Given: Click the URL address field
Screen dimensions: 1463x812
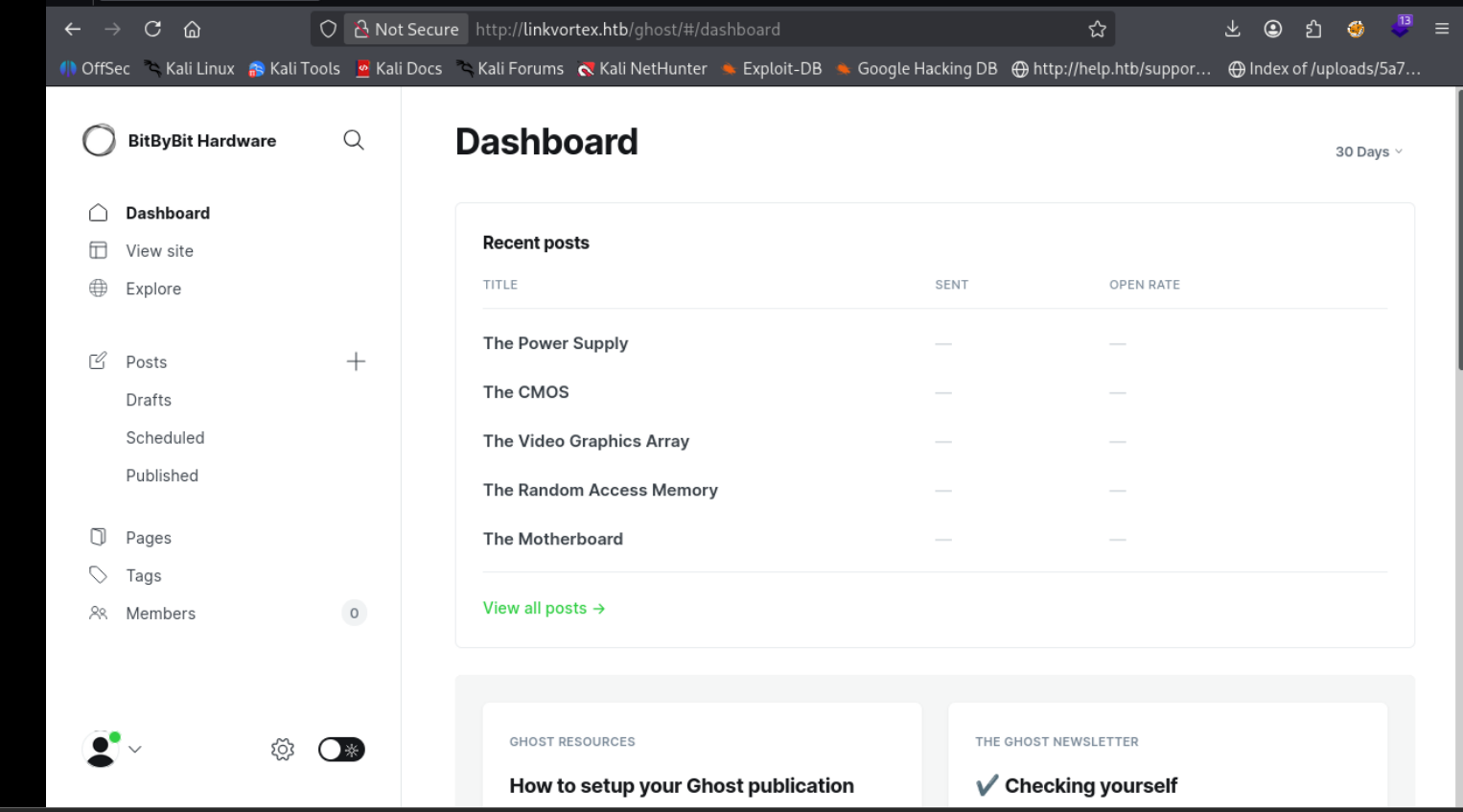Looking at the screenshot, I should (x=767, y=30).
